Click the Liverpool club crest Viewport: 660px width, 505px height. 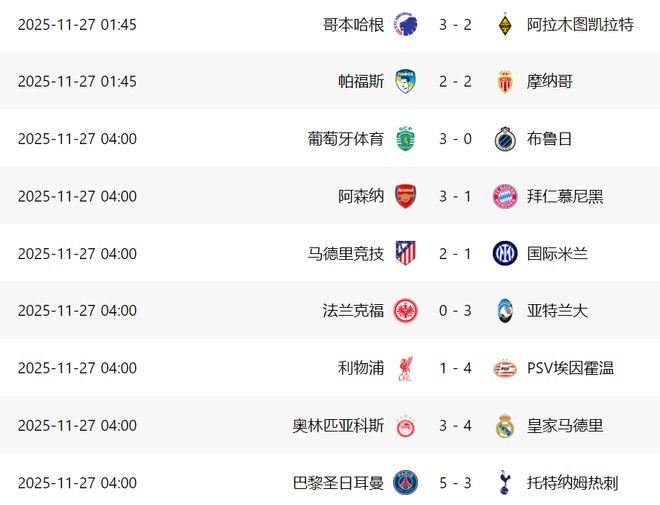point(405,368)
